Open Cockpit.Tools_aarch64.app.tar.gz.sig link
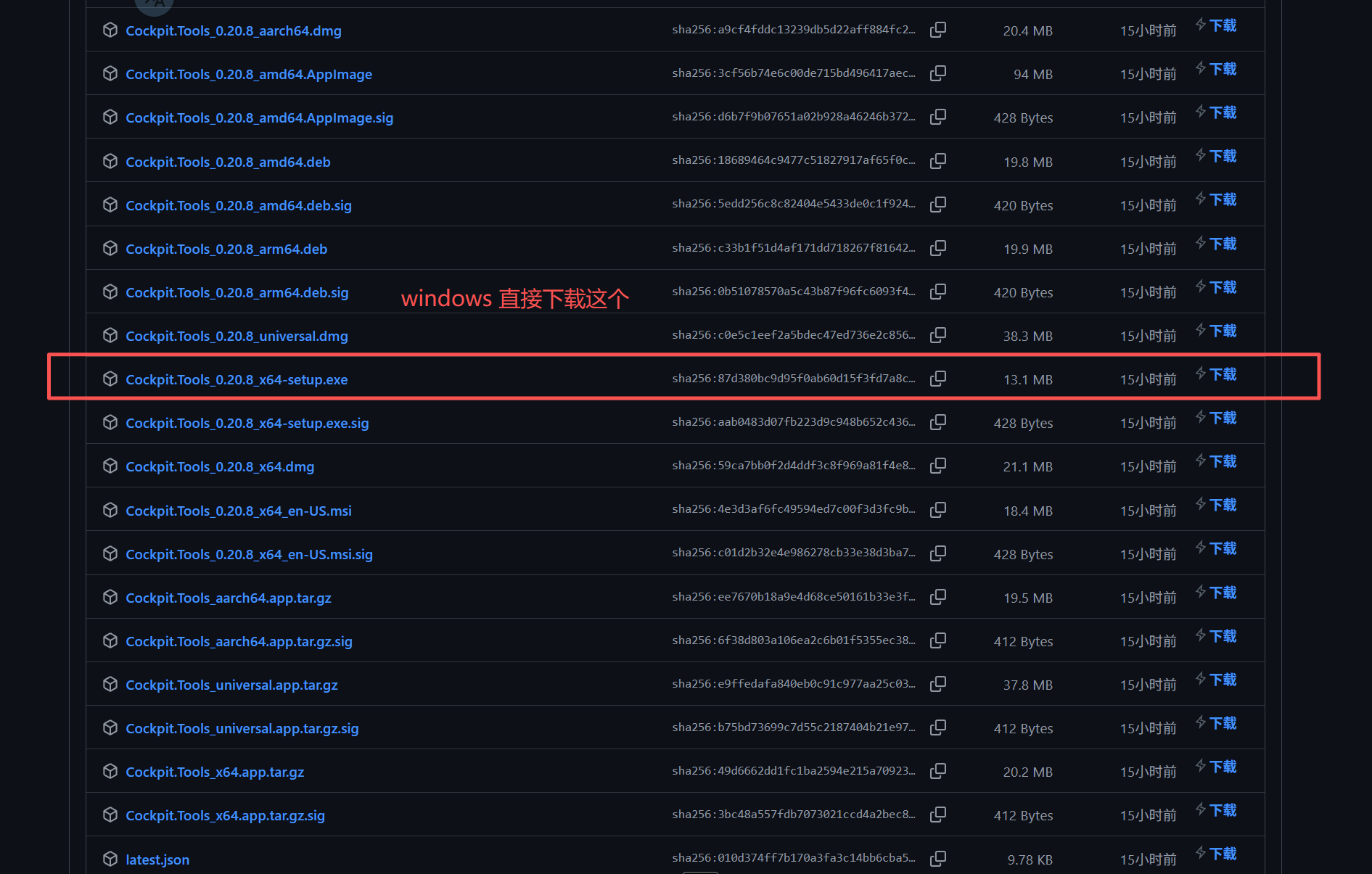The width and height of the screenshot is (1372, 874). [239, 641]
